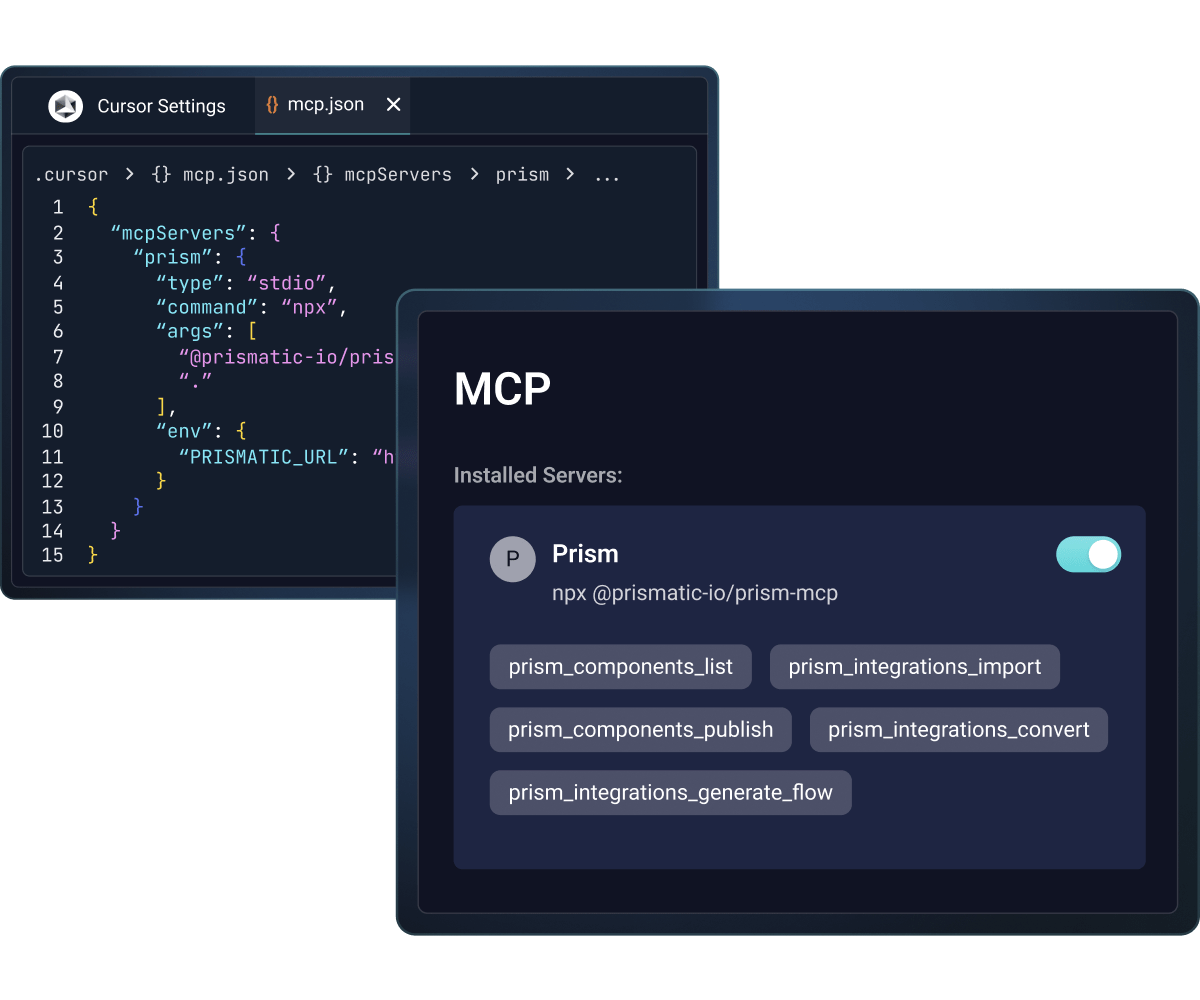Select the prism_integrations_import tool chip
1200x1000 pixels.
pyautogui.click(x=914, y=667)
